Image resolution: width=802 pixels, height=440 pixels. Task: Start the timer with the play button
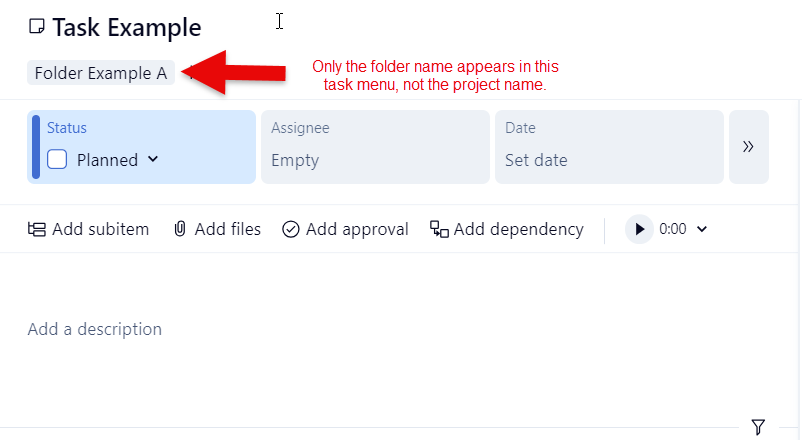pos(639,229)
